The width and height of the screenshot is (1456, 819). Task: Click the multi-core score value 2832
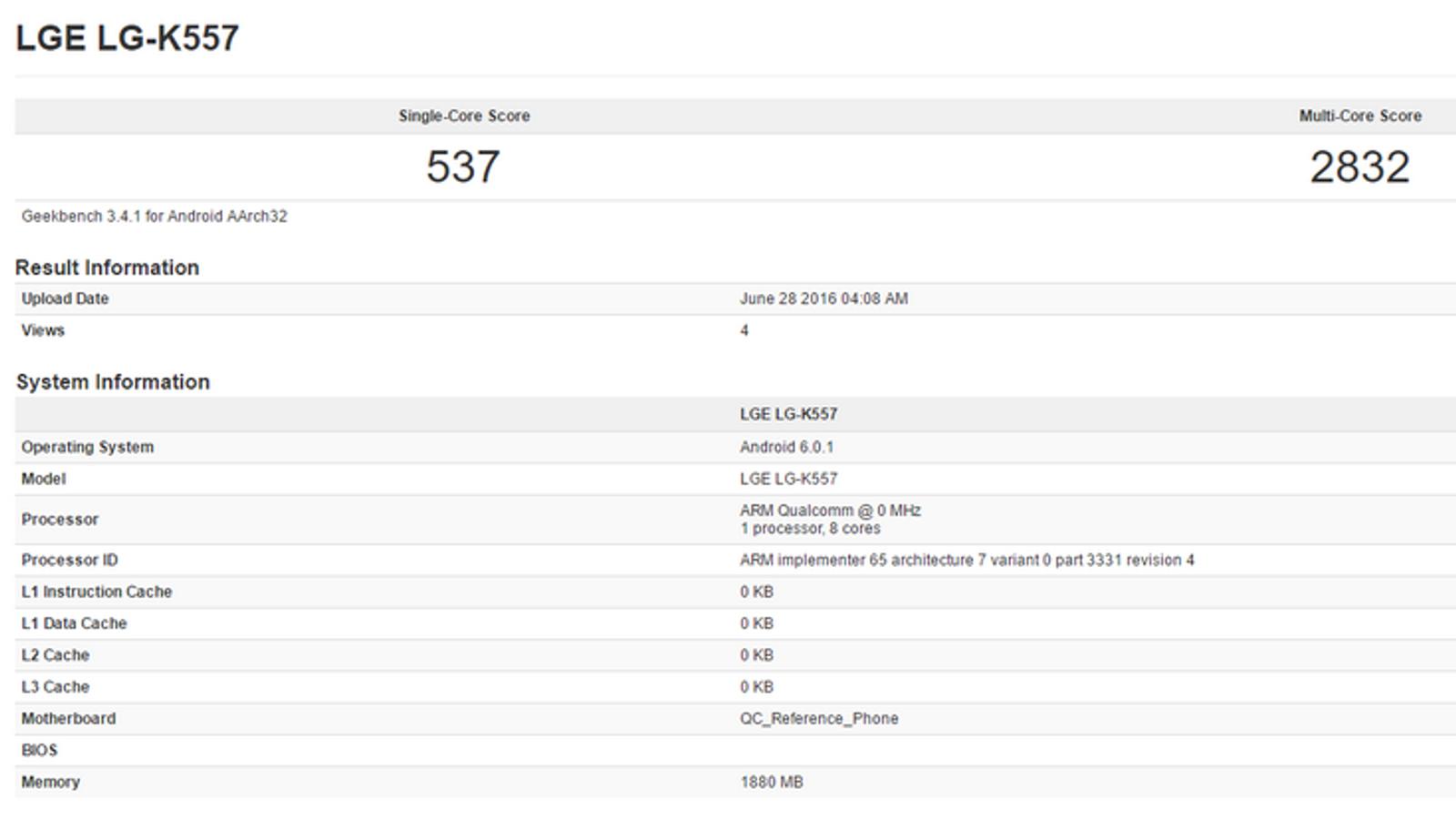coord(1360,167)
